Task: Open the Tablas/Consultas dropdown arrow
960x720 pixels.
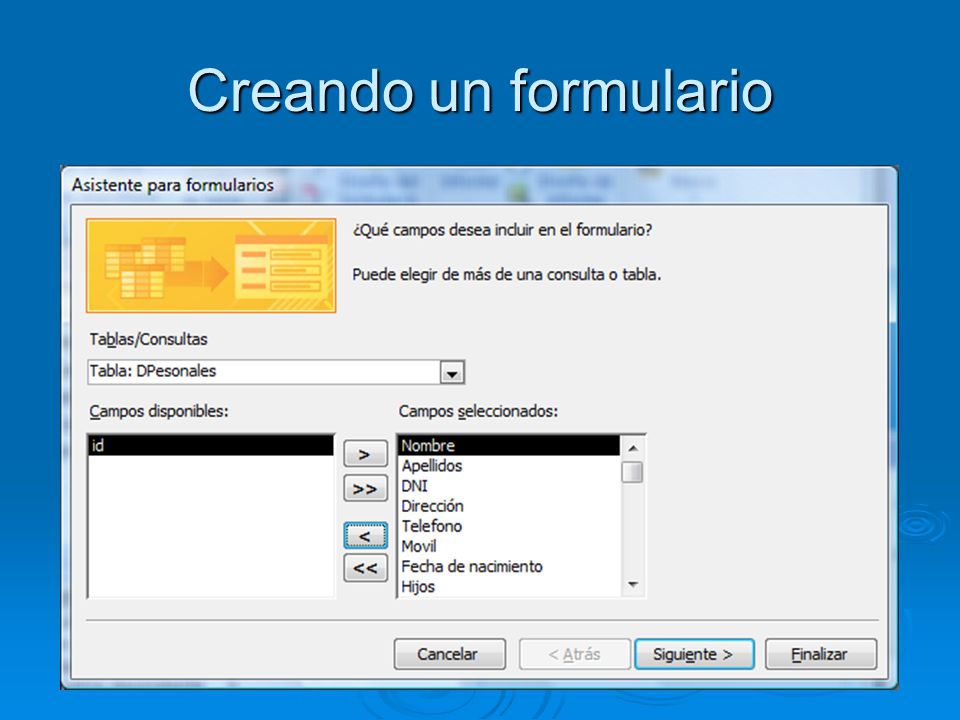Action: (452, 372)
